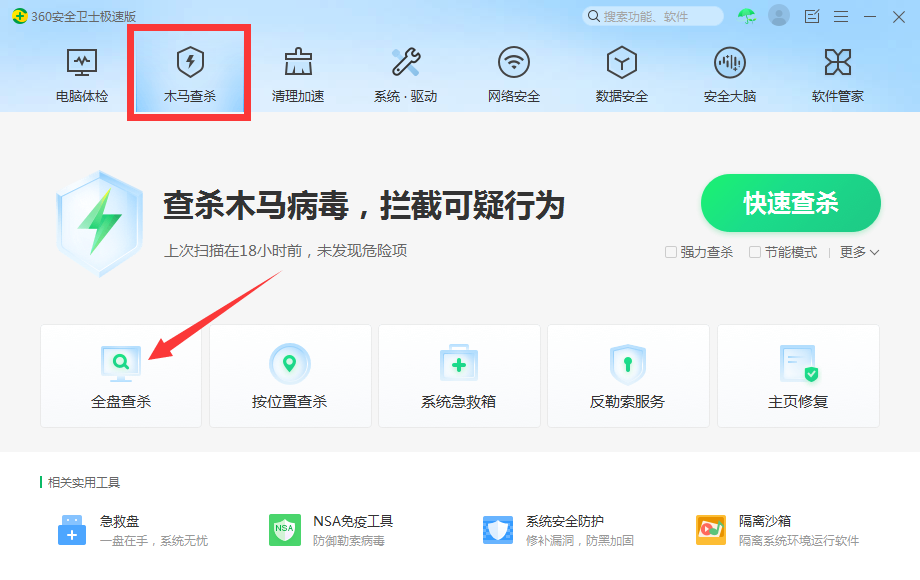
Task: Expand the 更多 dropdown
Action: pyautogui.click(x=859, y=252)
